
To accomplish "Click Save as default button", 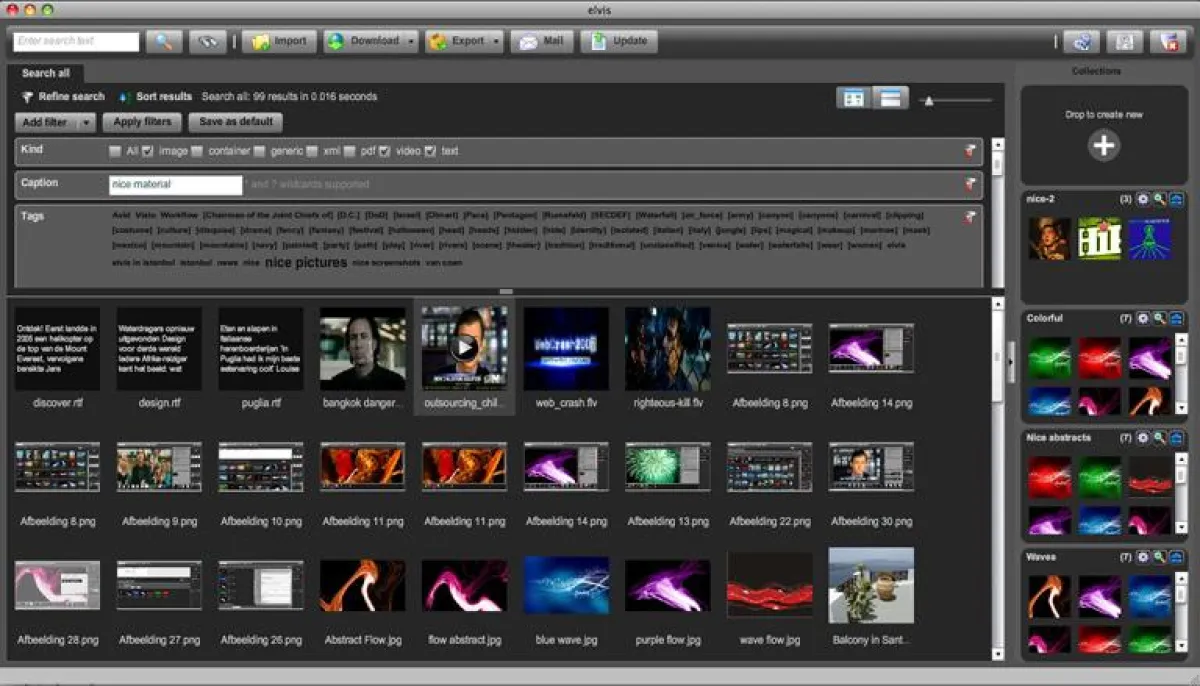I will 235,122.
